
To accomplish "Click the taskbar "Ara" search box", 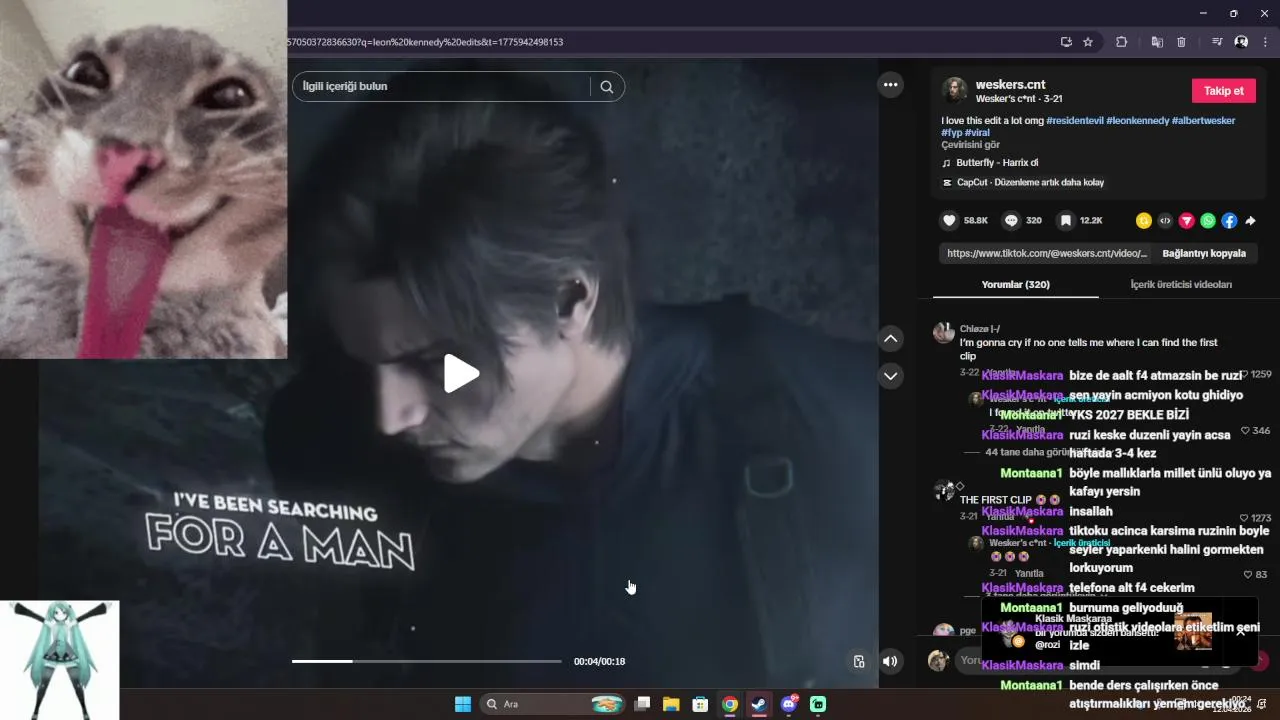I will [x=551, y=704].
